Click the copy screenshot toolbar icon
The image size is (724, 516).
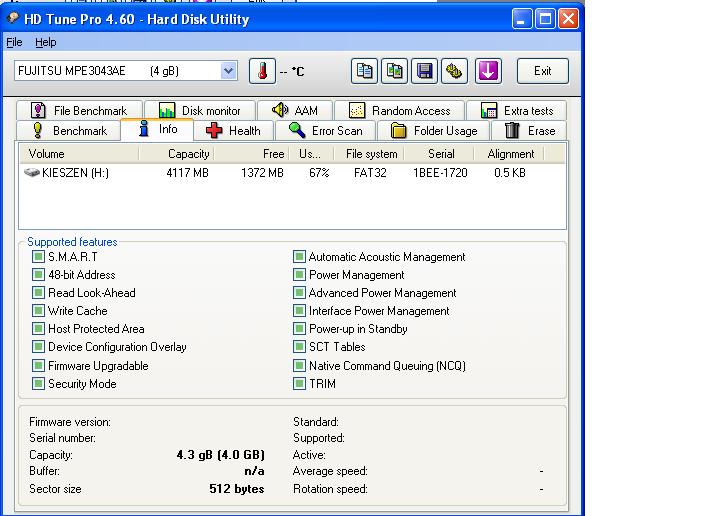click(394, 71)
